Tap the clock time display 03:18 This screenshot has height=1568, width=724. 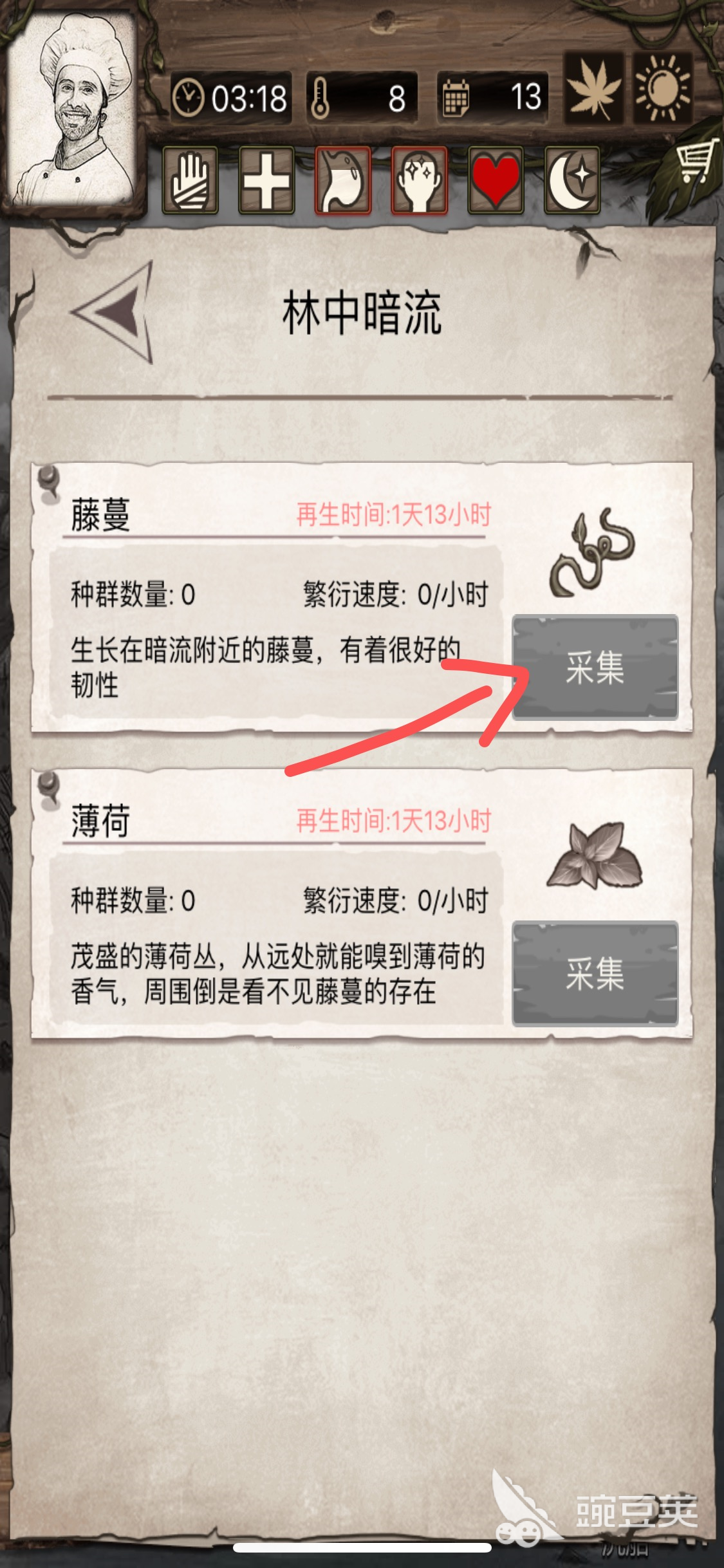pyautogui.click(x=231, y=98)
